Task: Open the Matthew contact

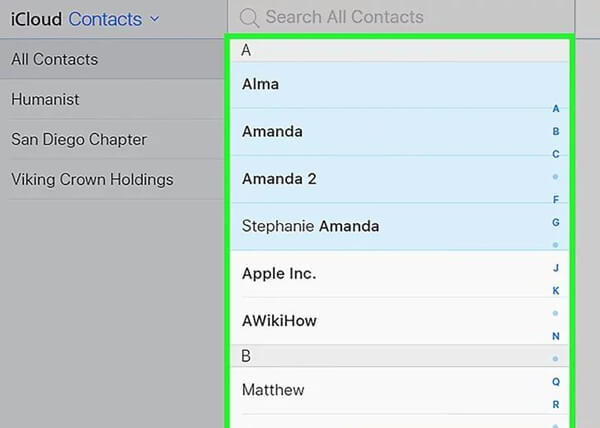Action: coord(273,389)
